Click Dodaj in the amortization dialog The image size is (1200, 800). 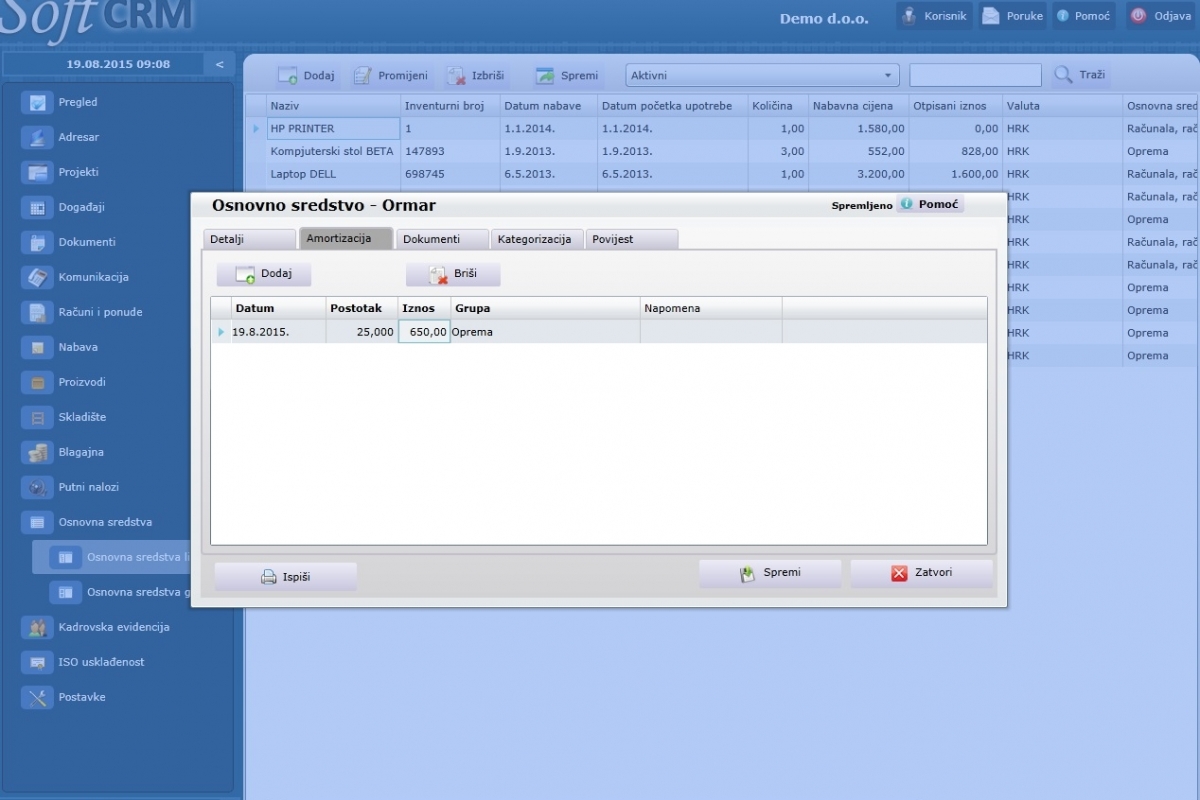pos(264,274)
